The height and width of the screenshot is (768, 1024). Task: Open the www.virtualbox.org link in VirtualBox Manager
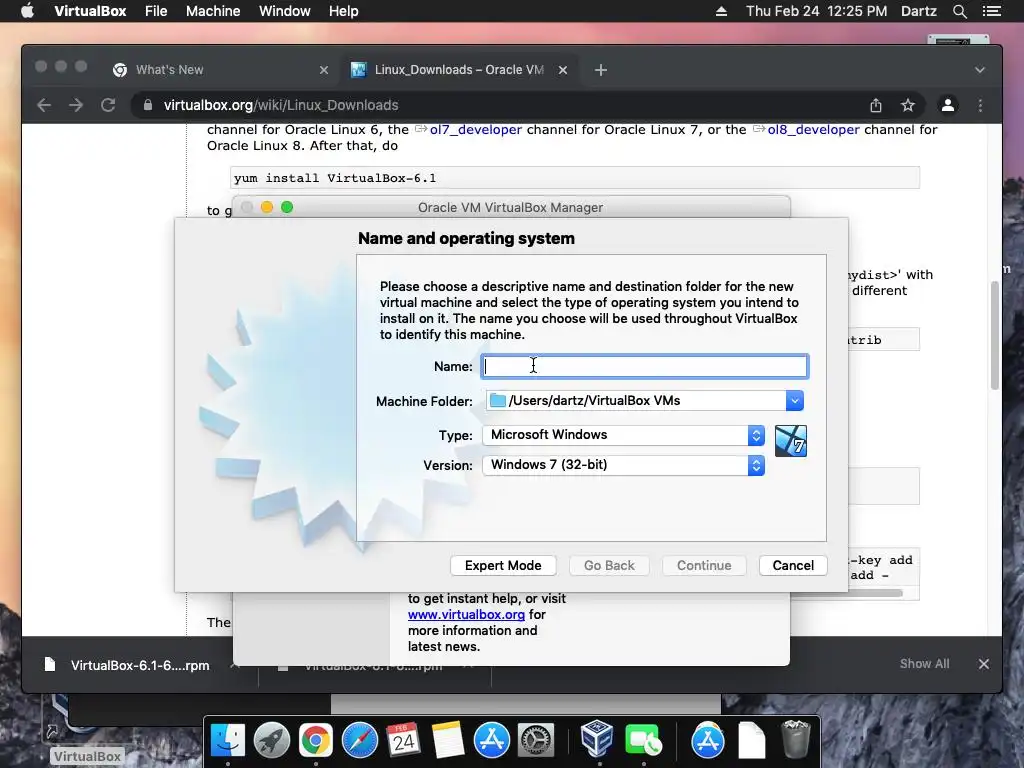pos(466,615)
